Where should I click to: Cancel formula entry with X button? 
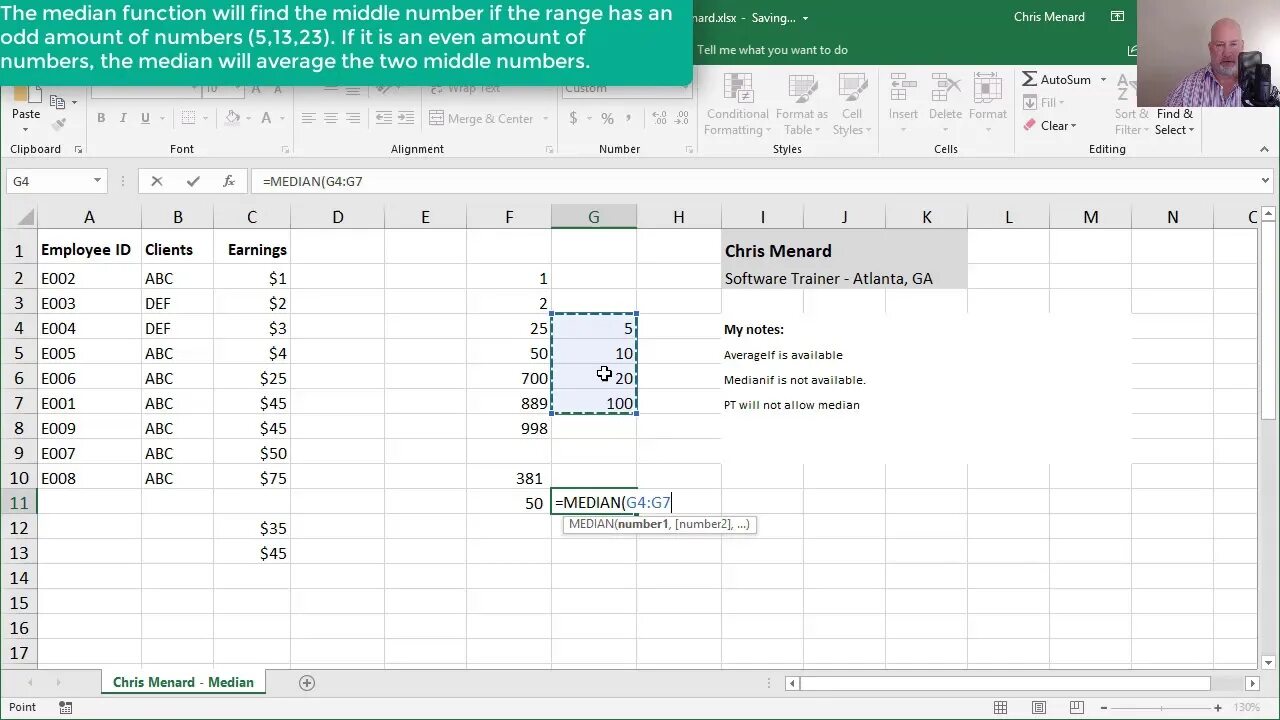[x=156, y=181]
